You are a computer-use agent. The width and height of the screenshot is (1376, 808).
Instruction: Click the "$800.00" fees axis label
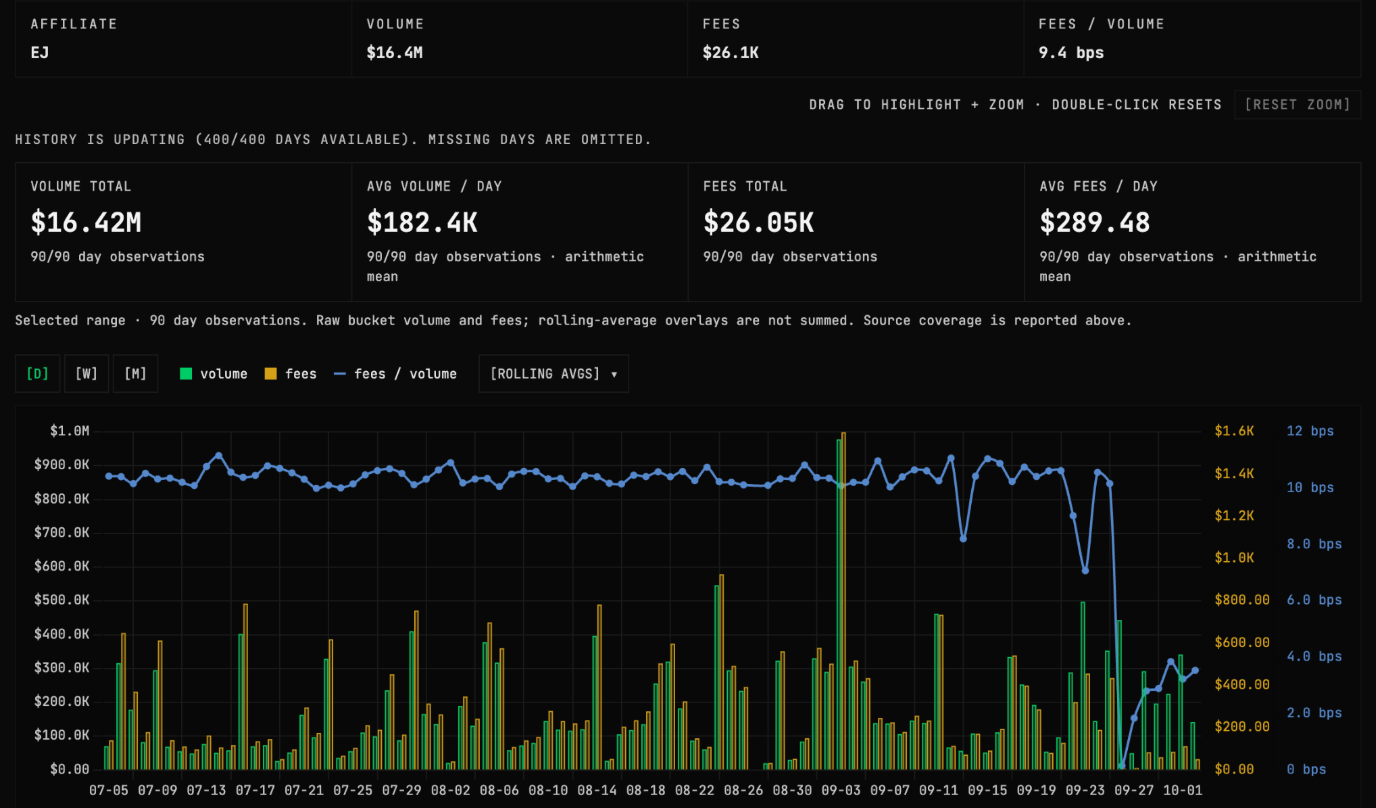1242,600
